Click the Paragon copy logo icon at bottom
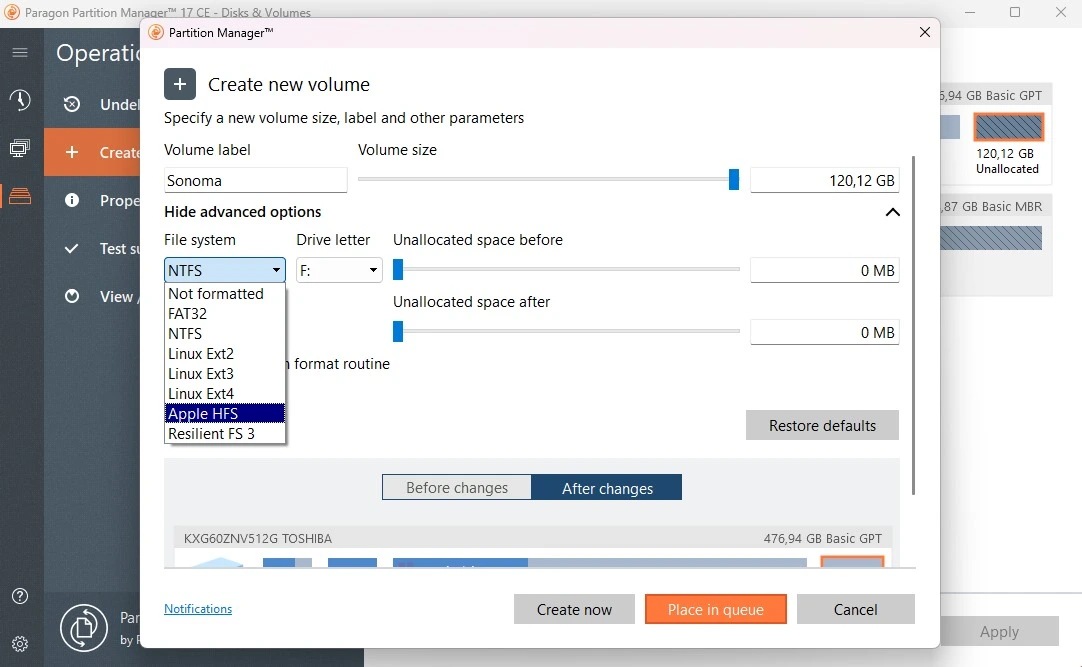The width and height of the screenshot is (1082, 667). [83, 628]
